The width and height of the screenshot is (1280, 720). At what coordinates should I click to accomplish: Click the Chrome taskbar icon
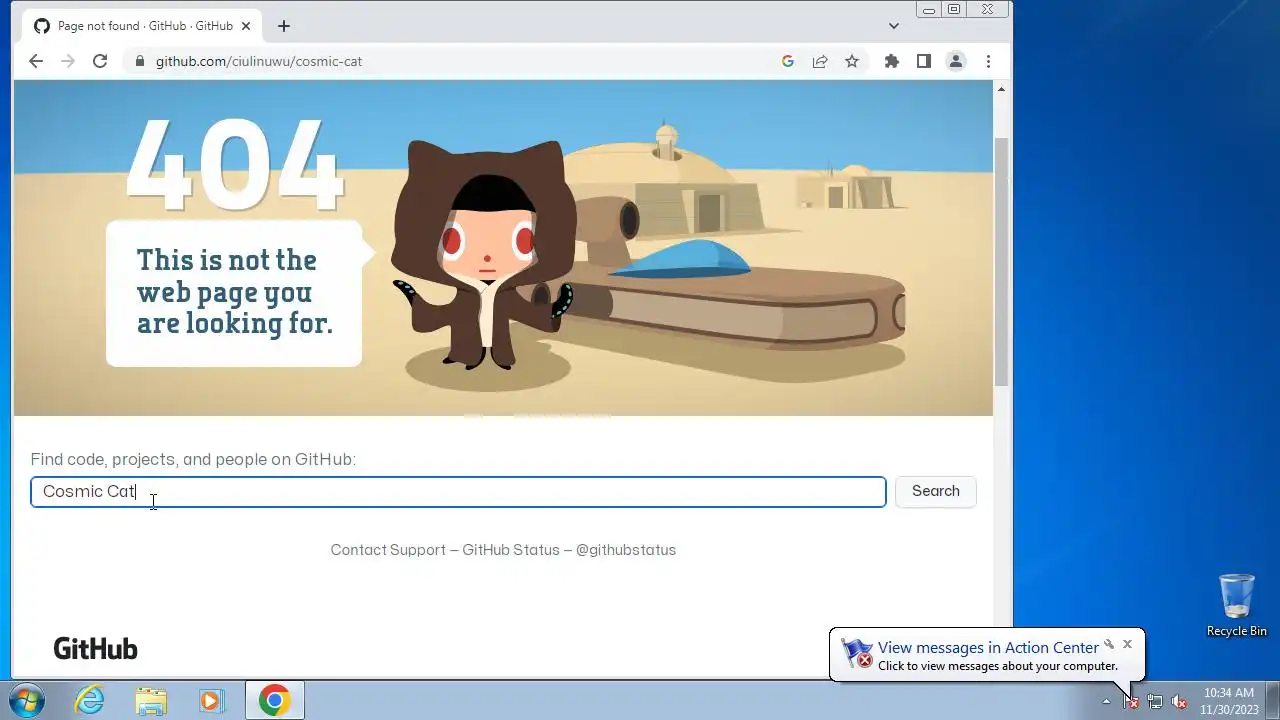[275, 700]
